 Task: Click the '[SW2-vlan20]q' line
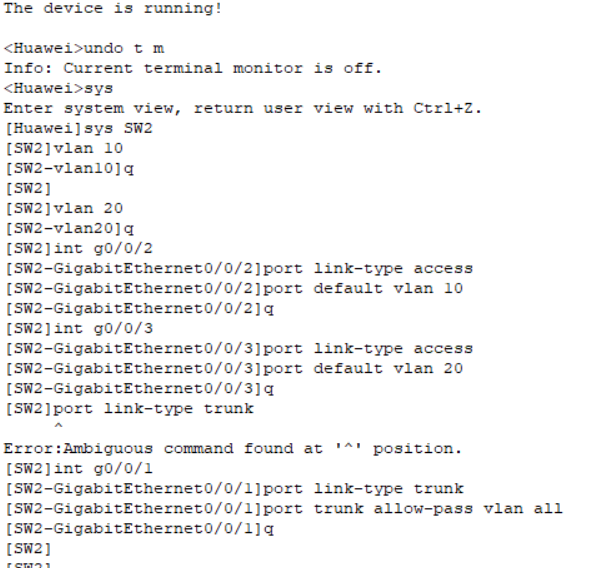69,229
